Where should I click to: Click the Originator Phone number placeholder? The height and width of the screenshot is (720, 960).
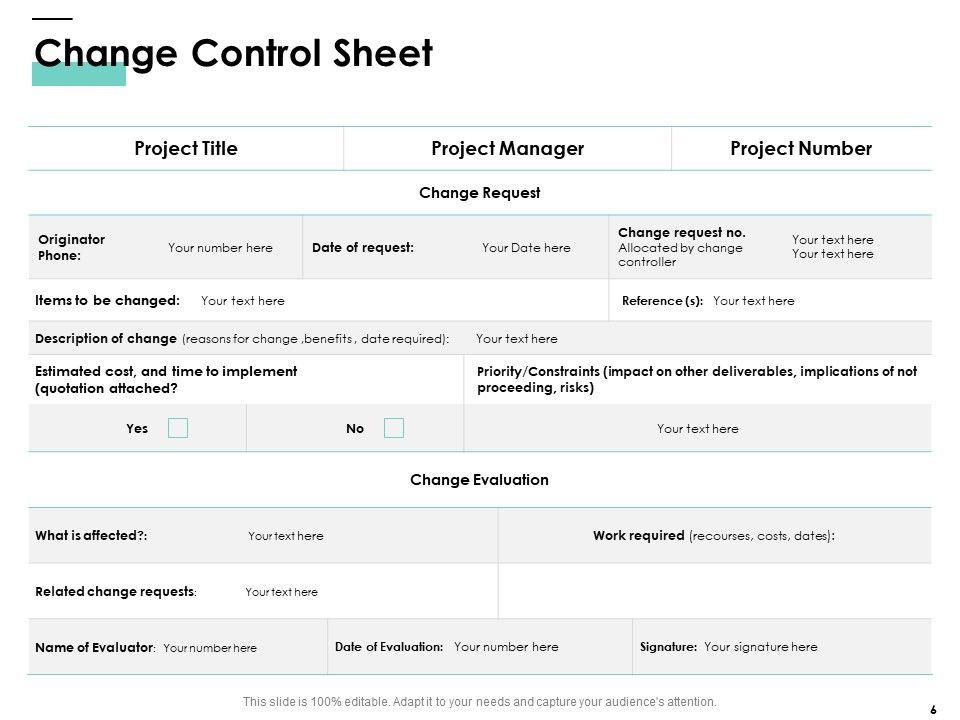click(x=220, y=248)
